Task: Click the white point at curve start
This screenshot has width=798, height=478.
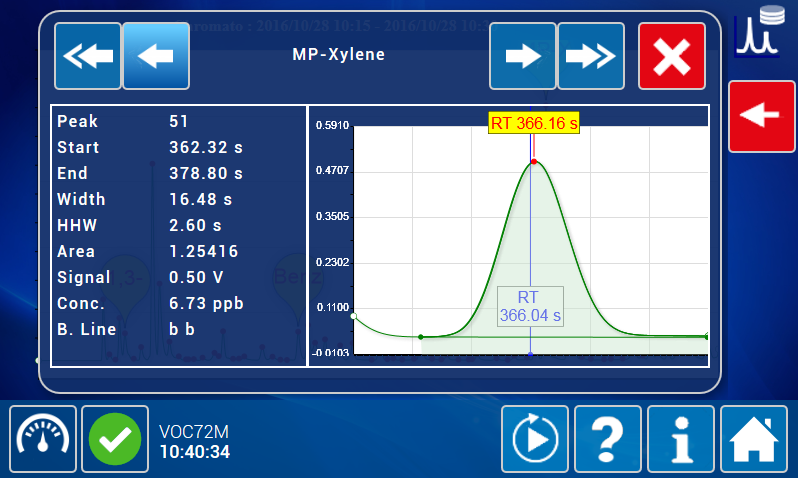Action: 354,316
